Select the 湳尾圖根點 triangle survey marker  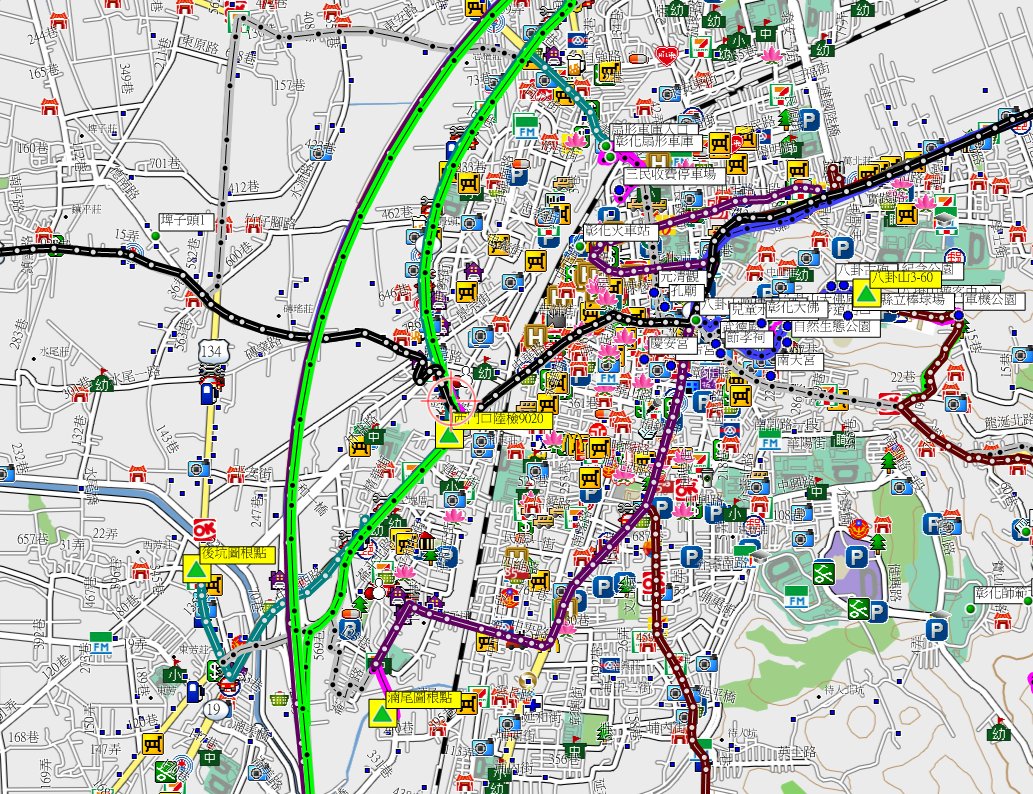click(x=382, y=713)
